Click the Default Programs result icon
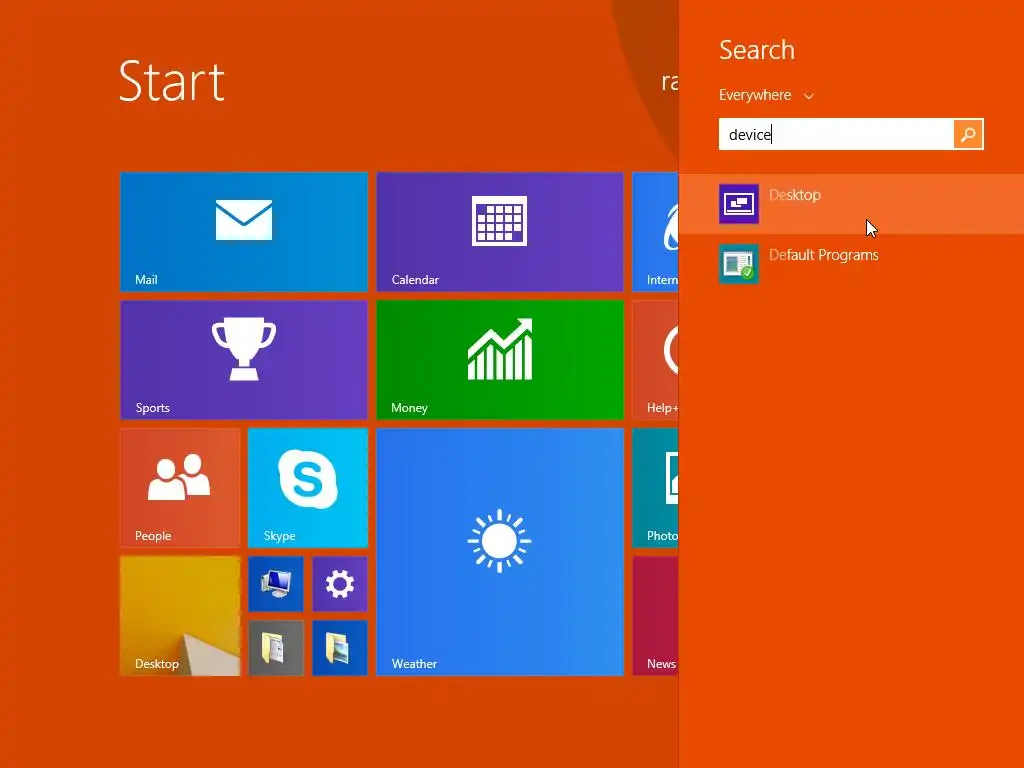Viewport: 1024px width, 768px height. pos(739,264)
